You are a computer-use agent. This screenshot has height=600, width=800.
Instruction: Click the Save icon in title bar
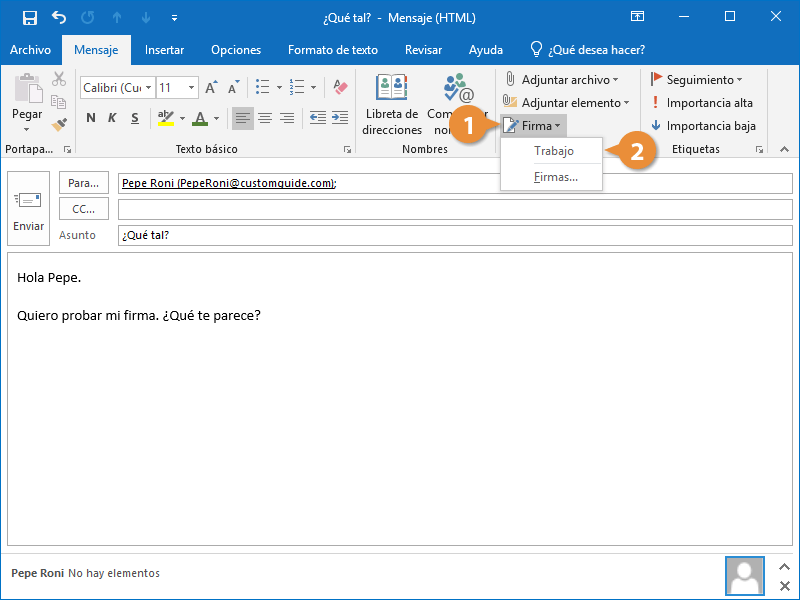coord(30,17)
